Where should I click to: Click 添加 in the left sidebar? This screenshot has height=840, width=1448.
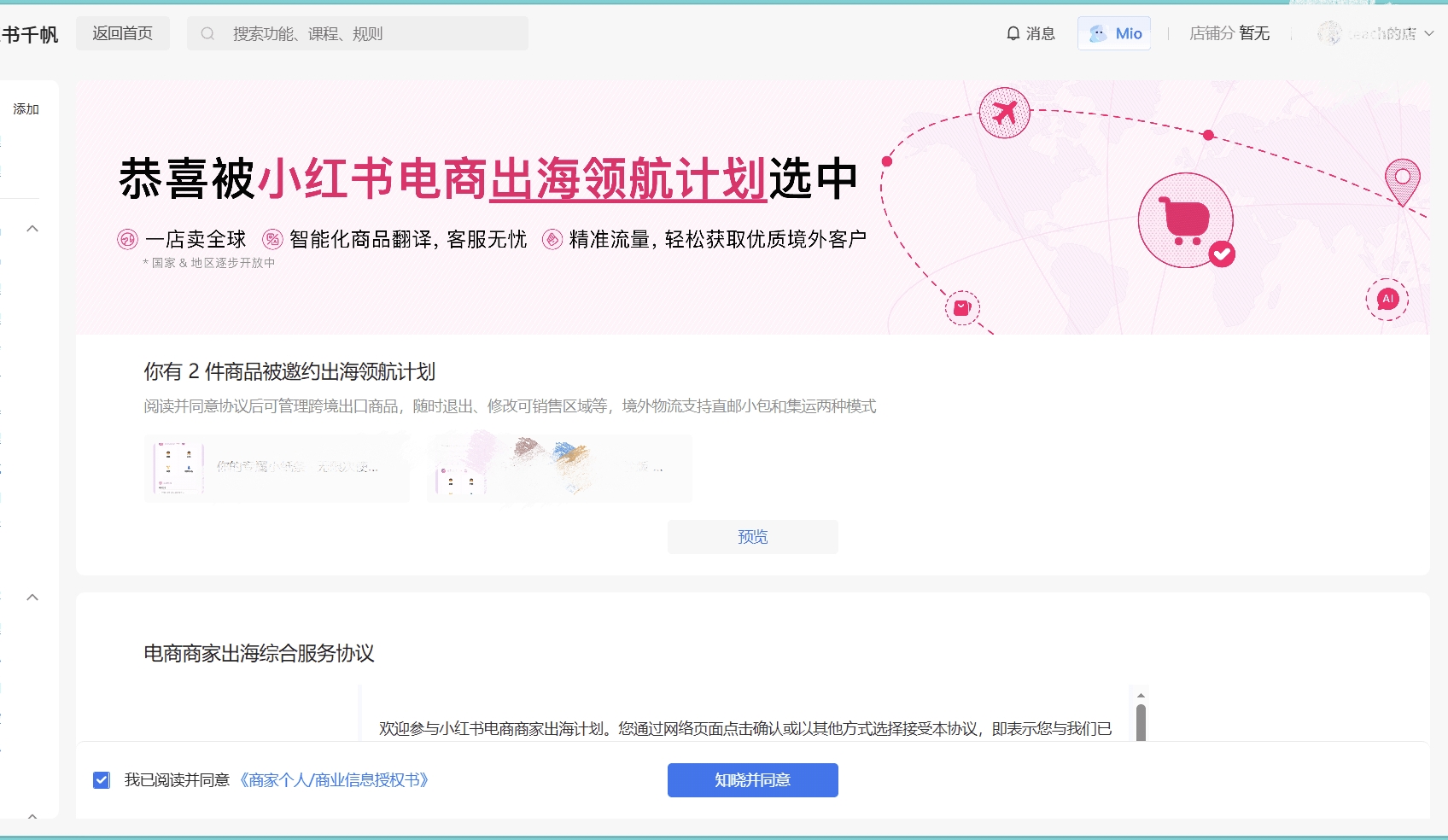26,109
